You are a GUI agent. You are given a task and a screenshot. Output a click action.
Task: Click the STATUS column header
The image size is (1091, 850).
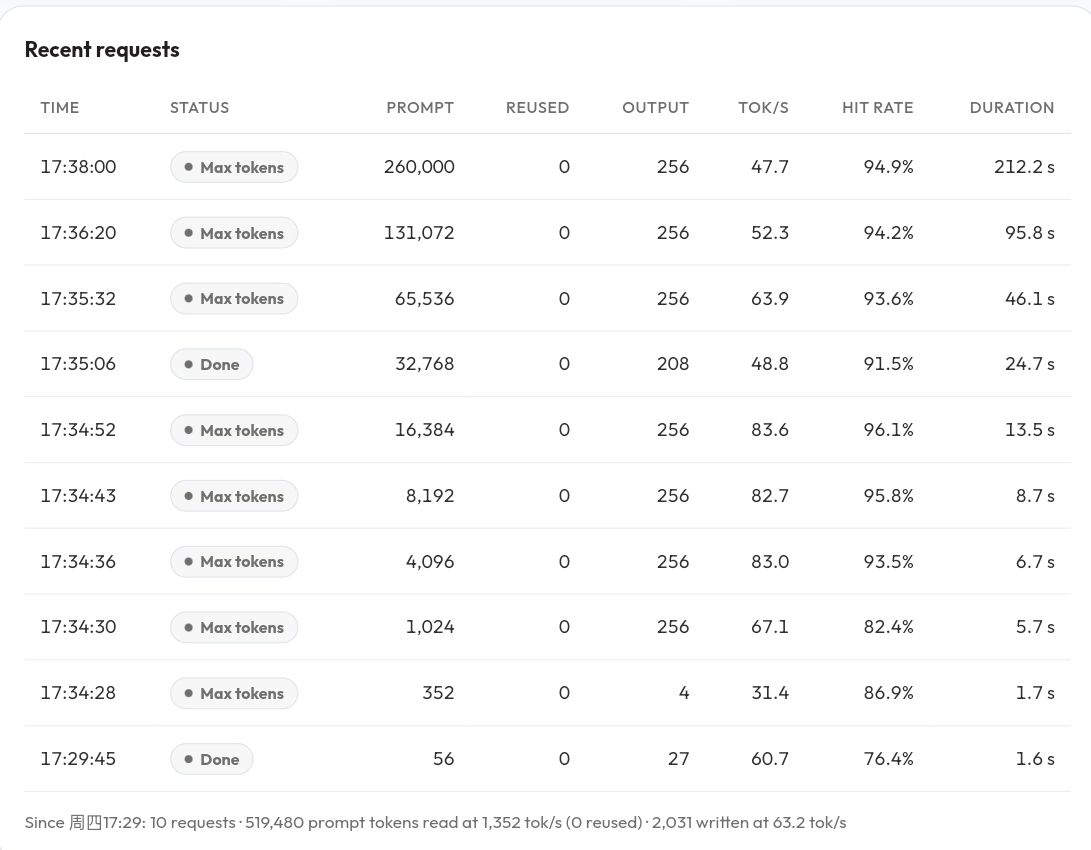click(x=199, y=108)
